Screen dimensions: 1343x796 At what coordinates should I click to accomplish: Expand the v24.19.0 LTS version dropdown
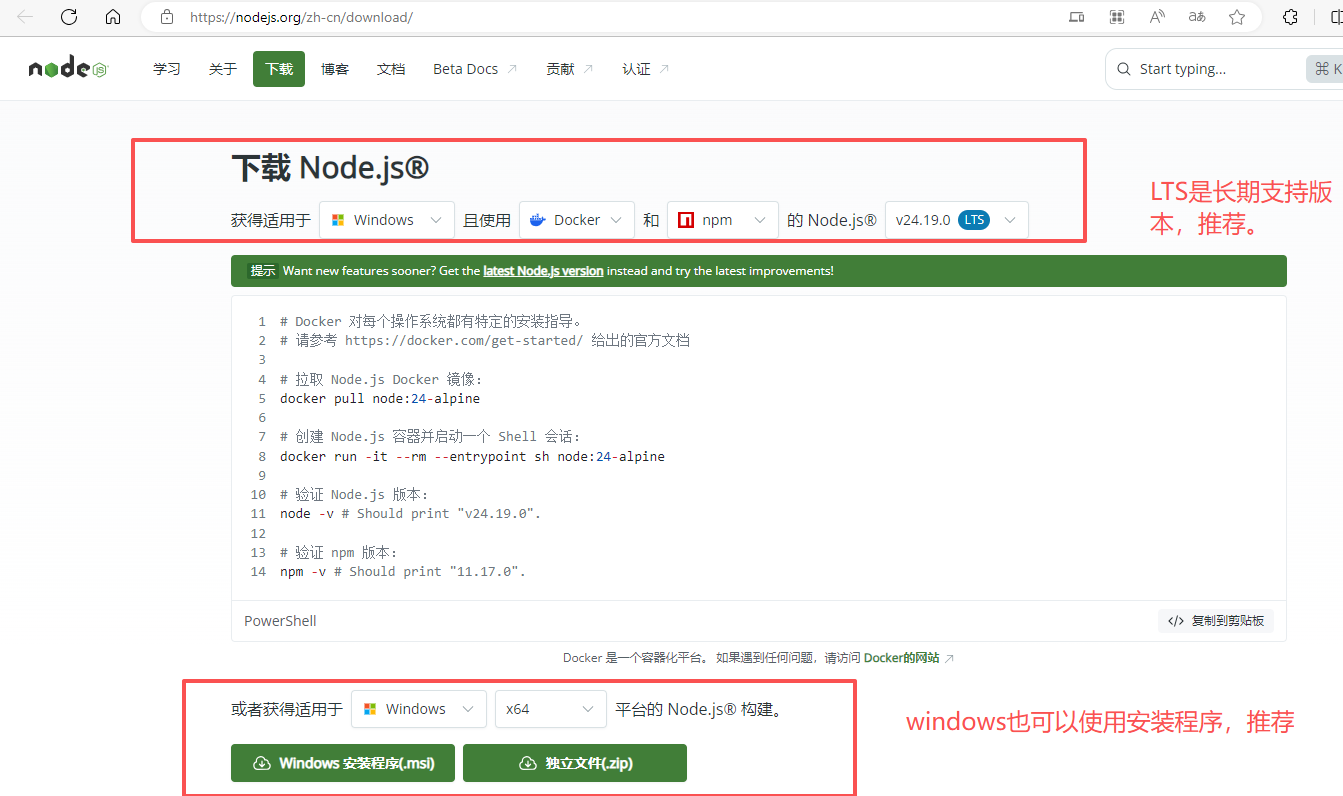(957, 220)
